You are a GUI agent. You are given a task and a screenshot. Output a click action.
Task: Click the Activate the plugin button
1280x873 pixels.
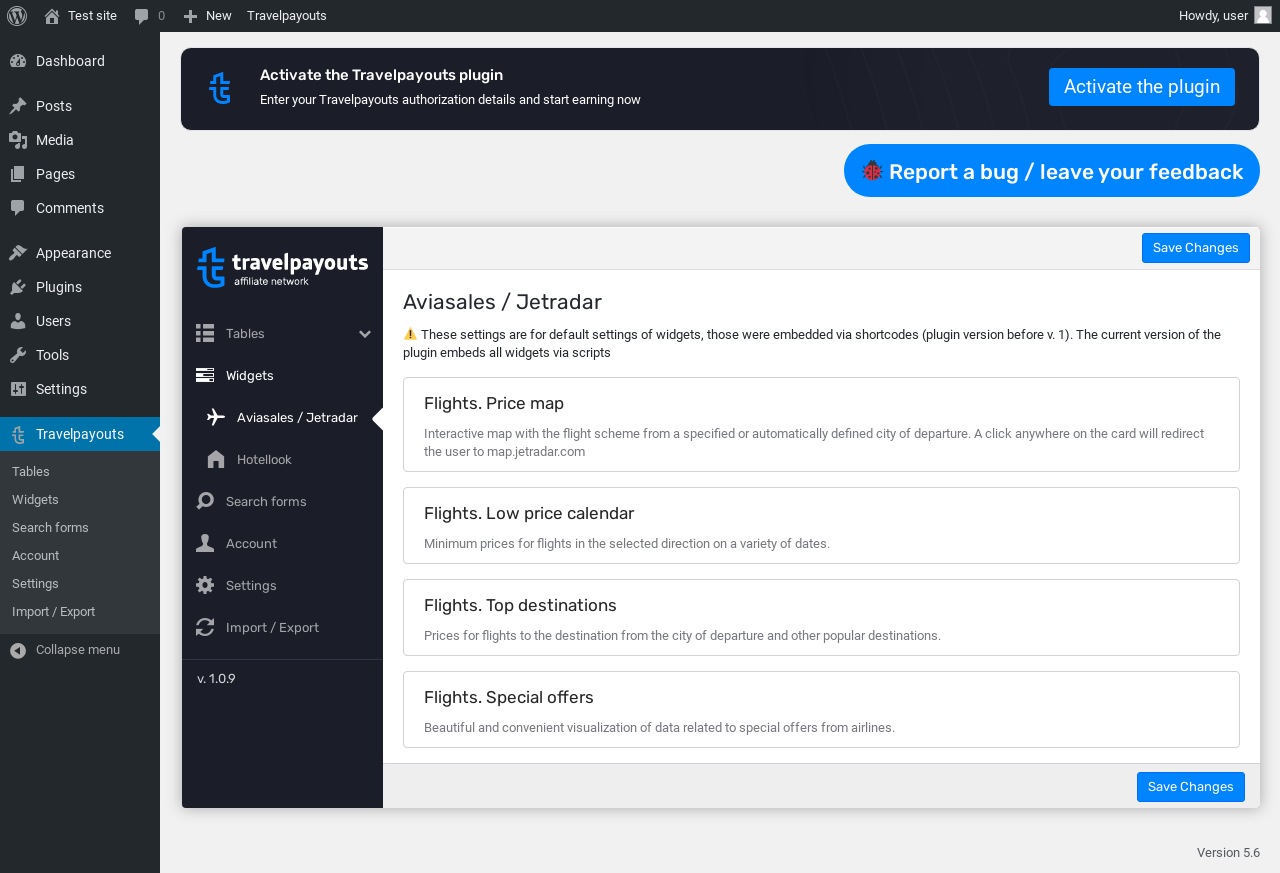[x=1141, y=87]
